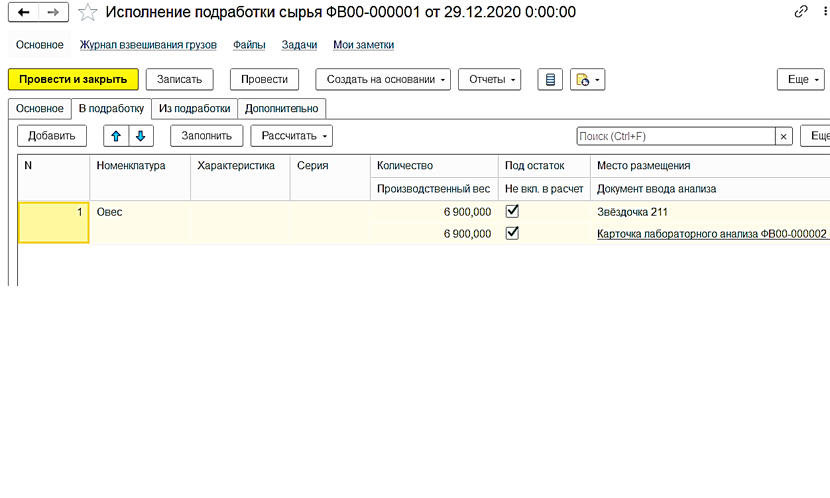
Task: Open the 'Задачи' navigation link
Action: [299, 45]
